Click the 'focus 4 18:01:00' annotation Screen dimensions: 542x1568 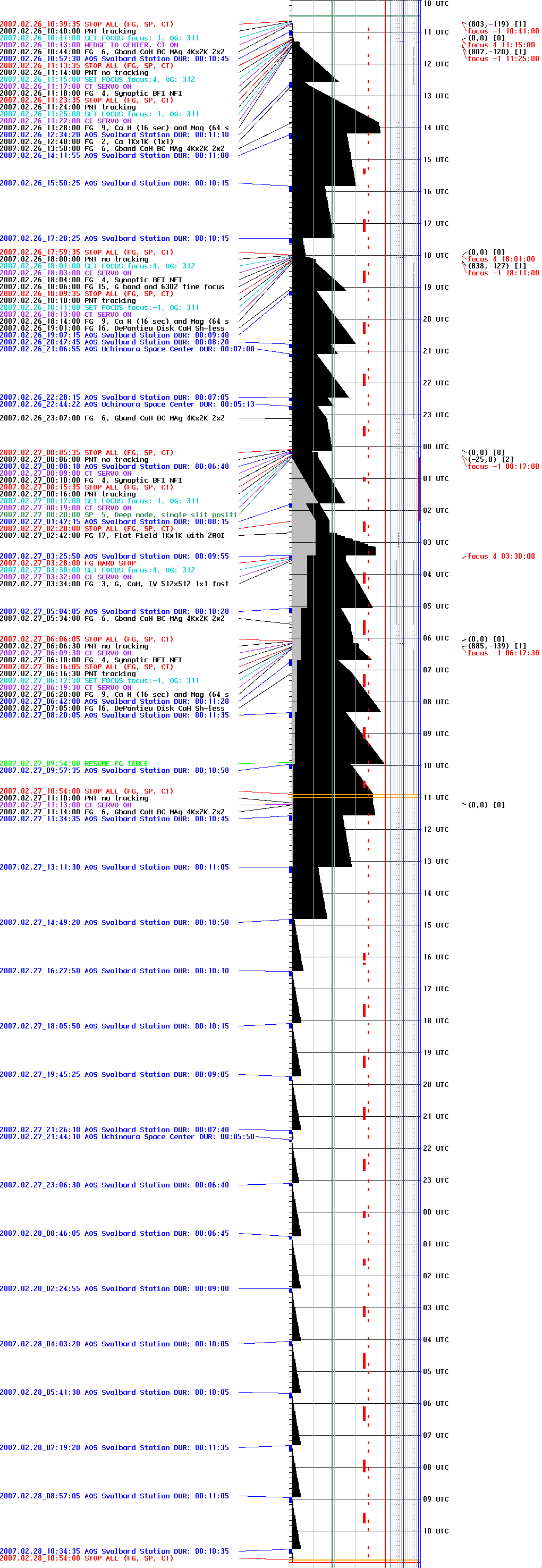click(501, 259)
